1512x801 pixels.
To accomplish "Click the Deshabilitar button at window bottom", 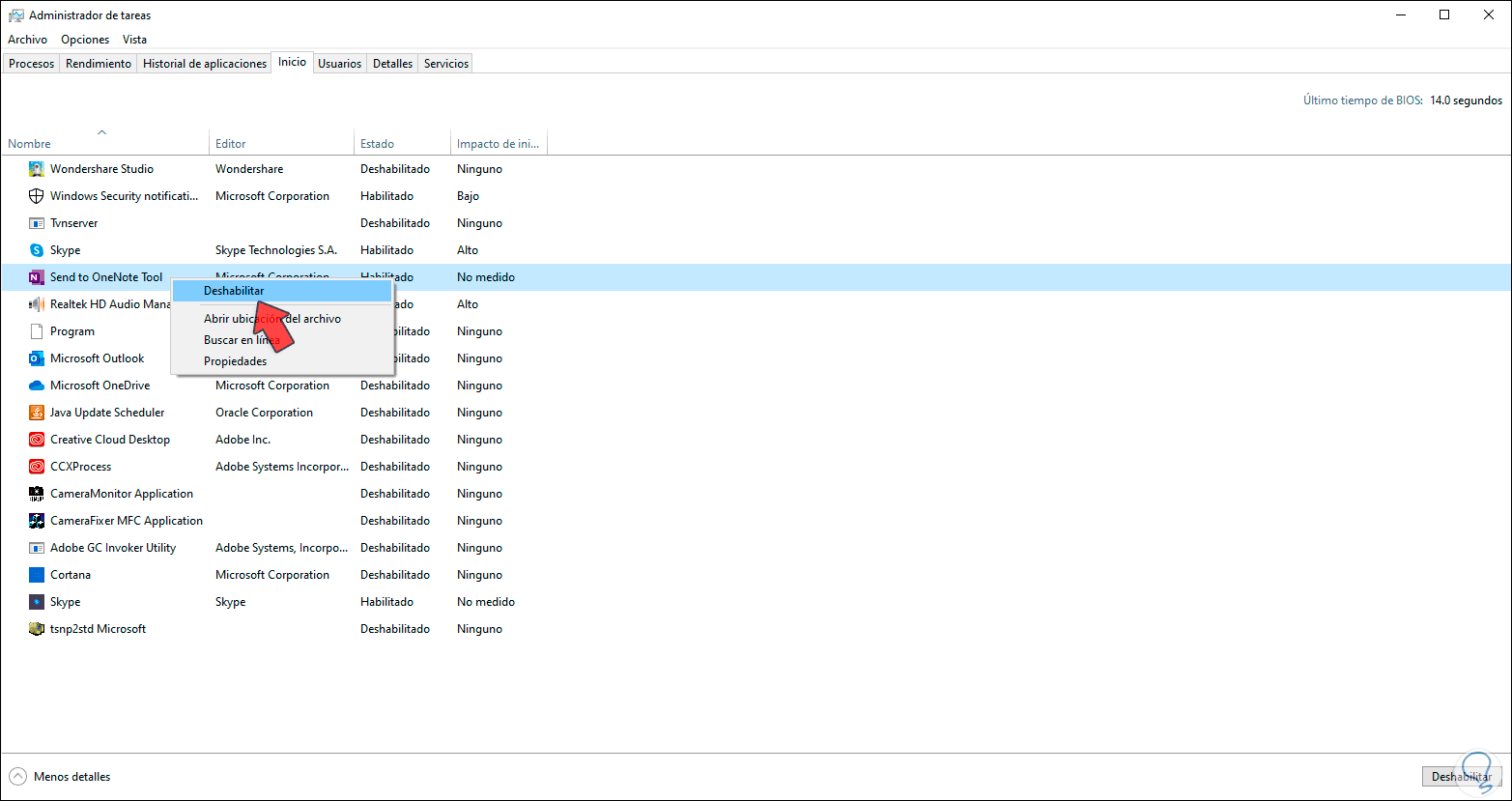I will [x=1462, y=777].
